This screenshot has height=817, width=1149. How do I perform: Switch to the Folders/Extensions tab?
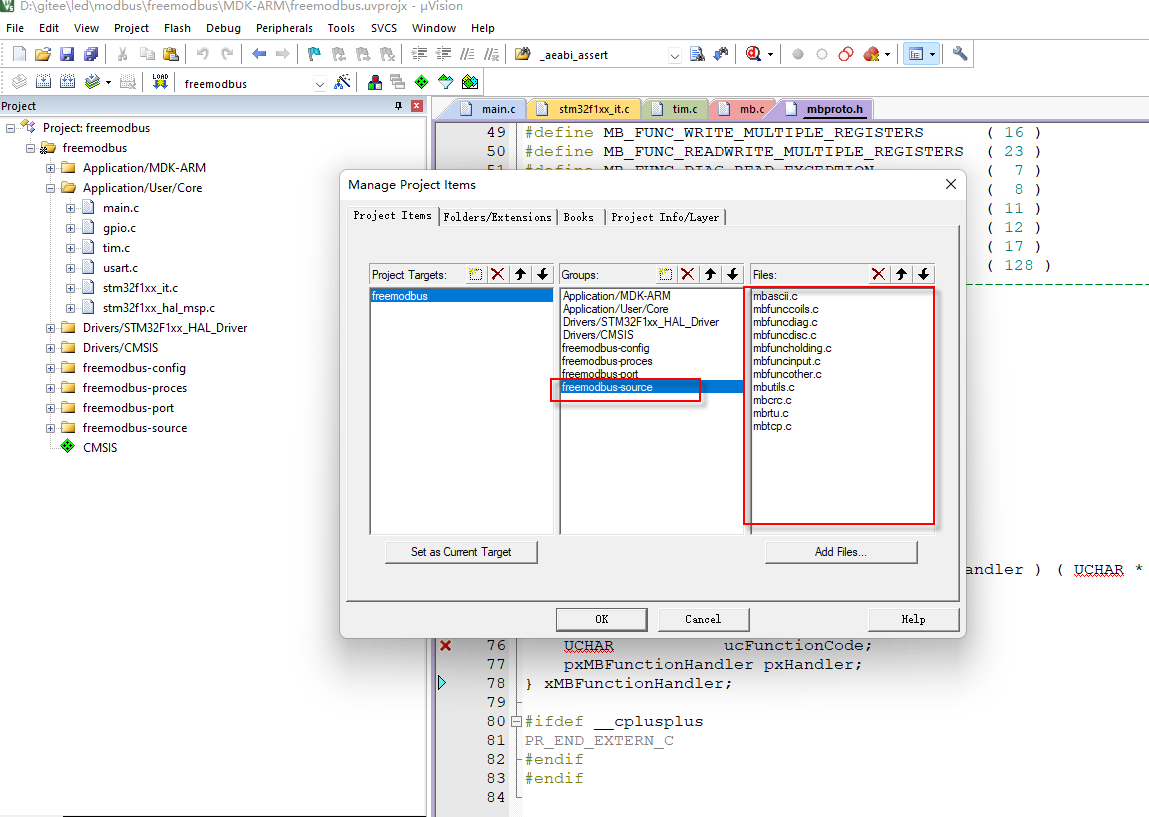coord(496,215)
